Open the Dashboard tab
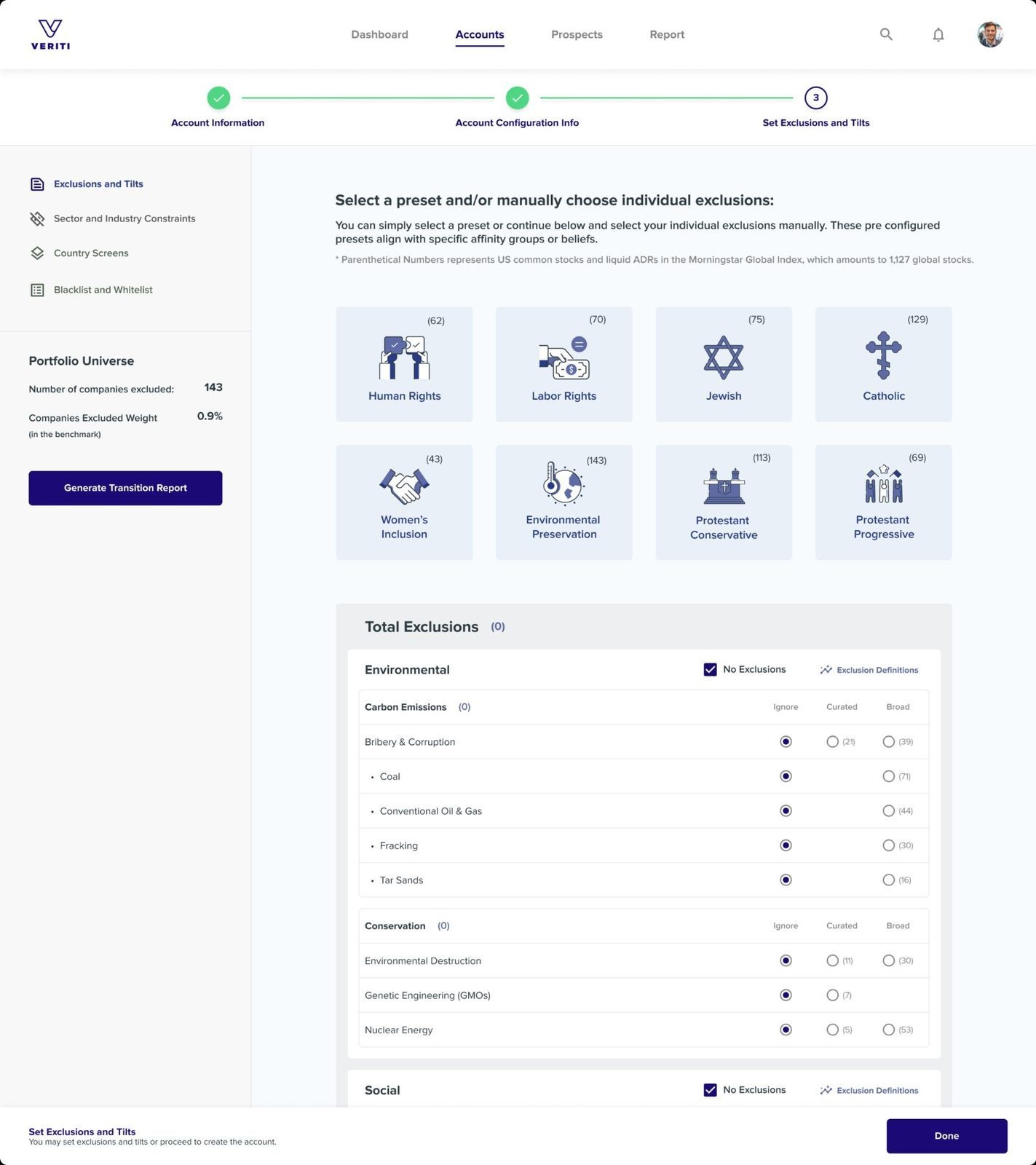 [x=379, y=34]
